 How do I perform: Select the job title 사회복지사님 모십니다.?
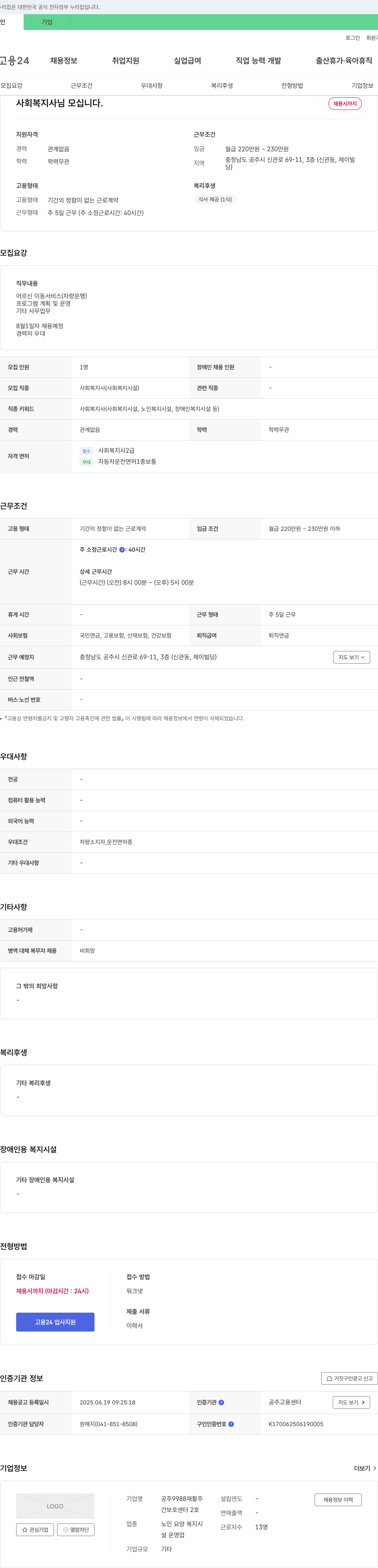(x=59, y=104)
